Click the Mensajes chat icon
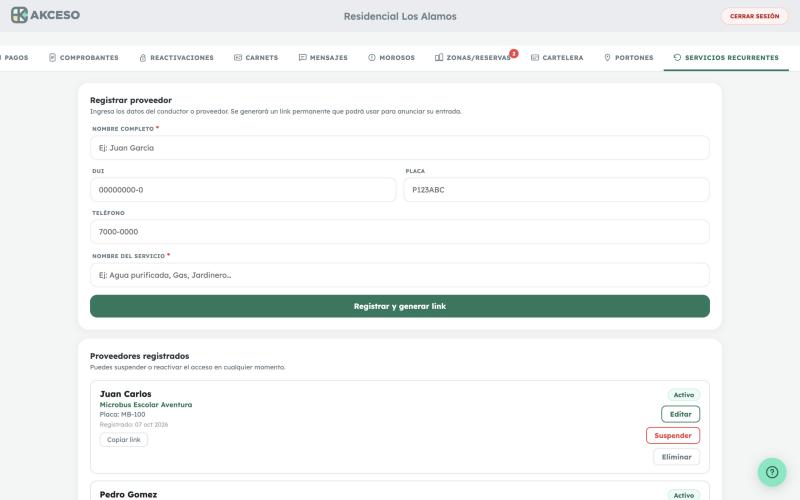 click(303, 58)
